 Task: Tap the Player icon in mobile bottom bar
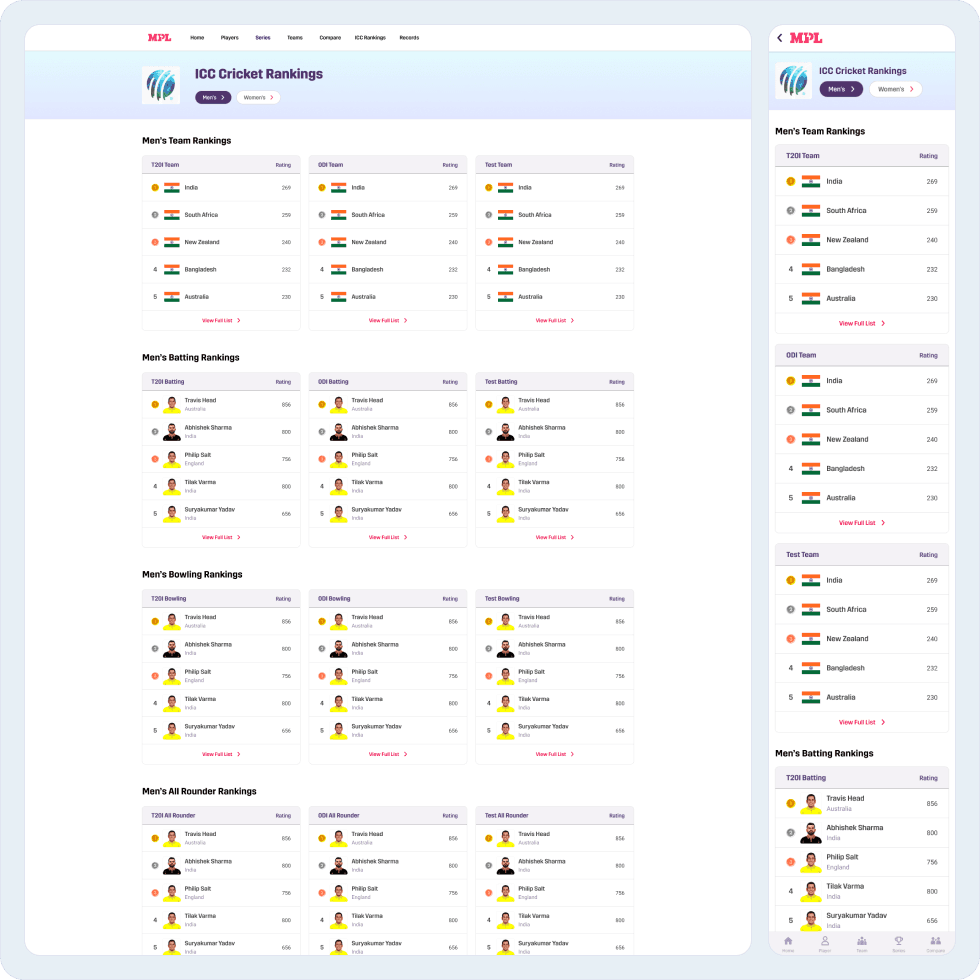(825, 941)
